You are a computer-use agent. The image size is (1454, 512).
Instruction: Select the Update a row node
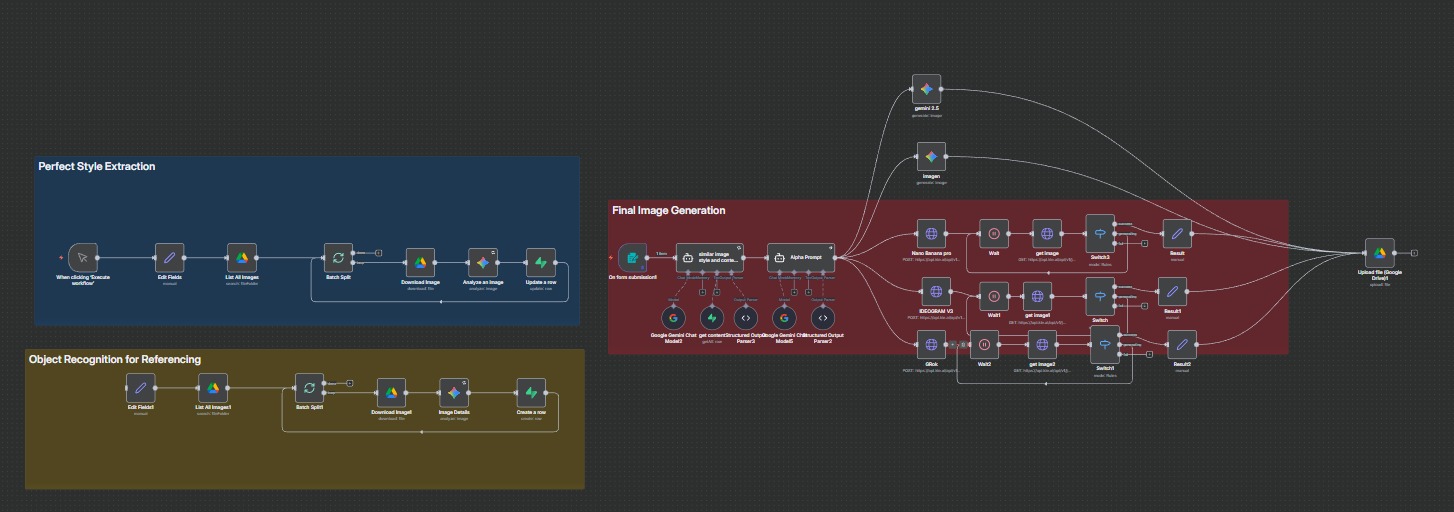point(541,263)
